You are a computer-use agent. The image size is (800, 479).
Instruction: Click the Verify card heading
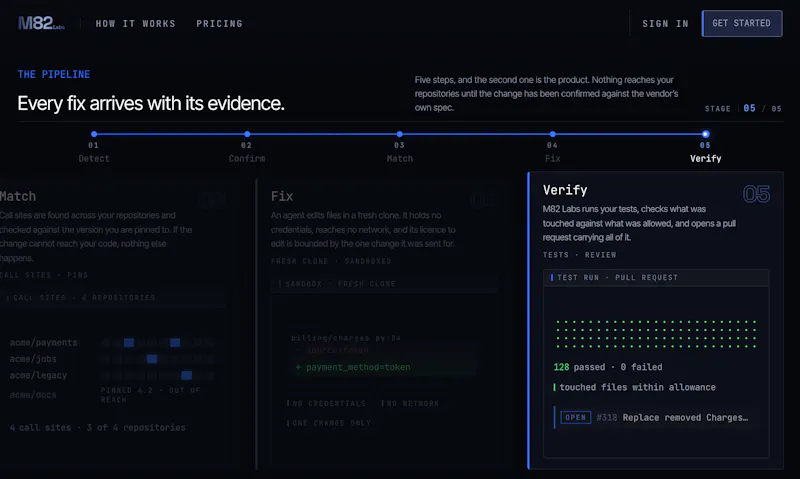565,190
